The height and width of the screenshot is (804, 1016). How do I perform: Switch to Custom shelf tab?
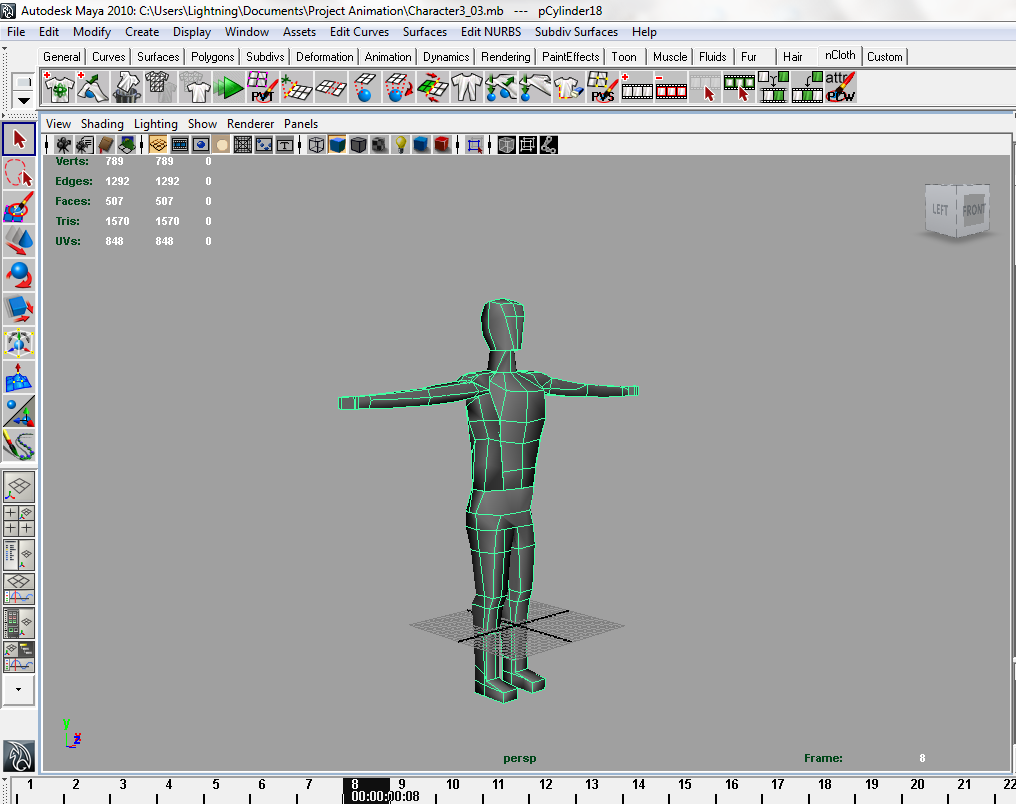[x=884, y=57]
